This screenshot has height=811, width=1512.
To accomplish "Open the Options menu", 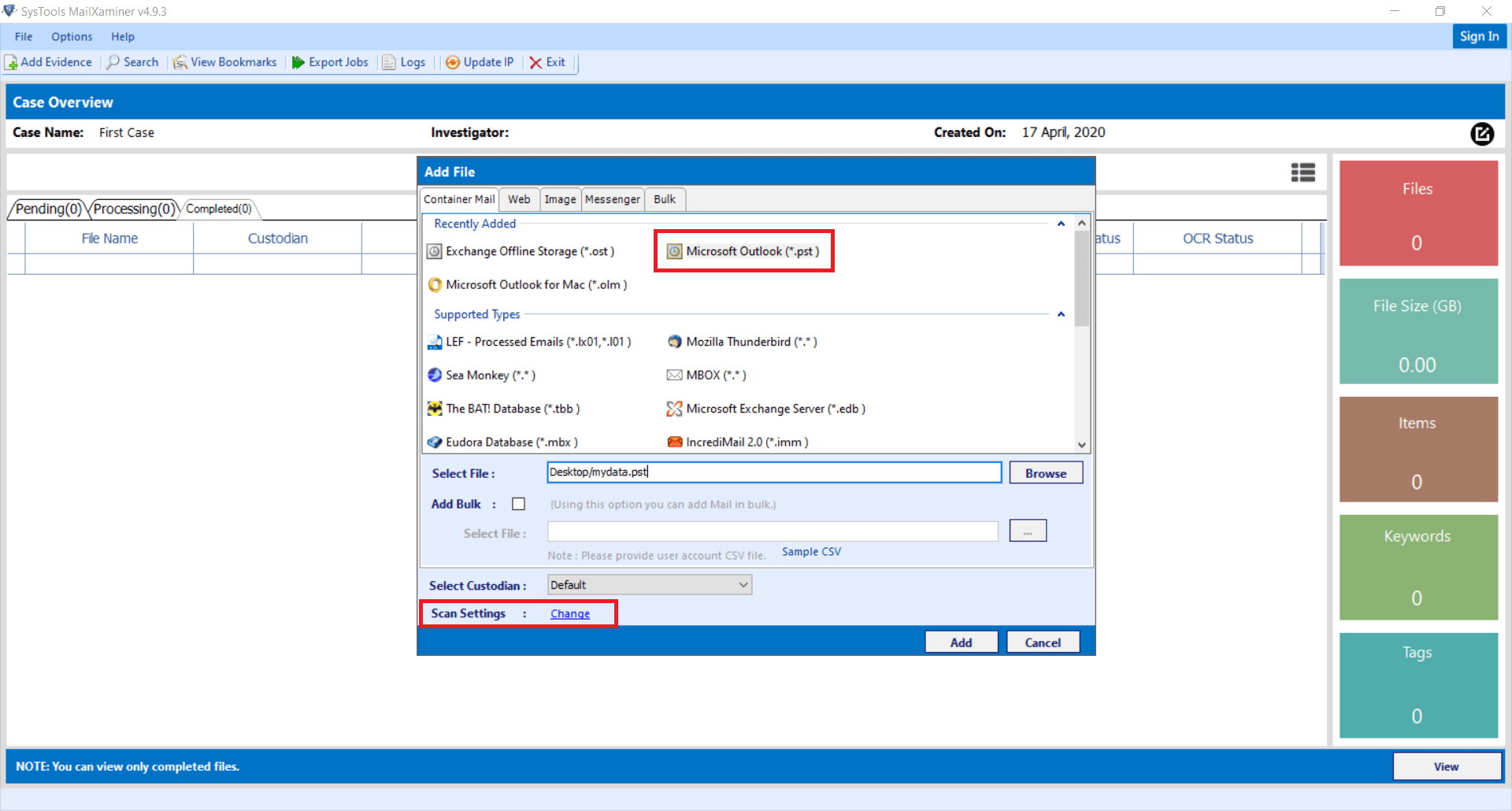I will click(72, 36).
